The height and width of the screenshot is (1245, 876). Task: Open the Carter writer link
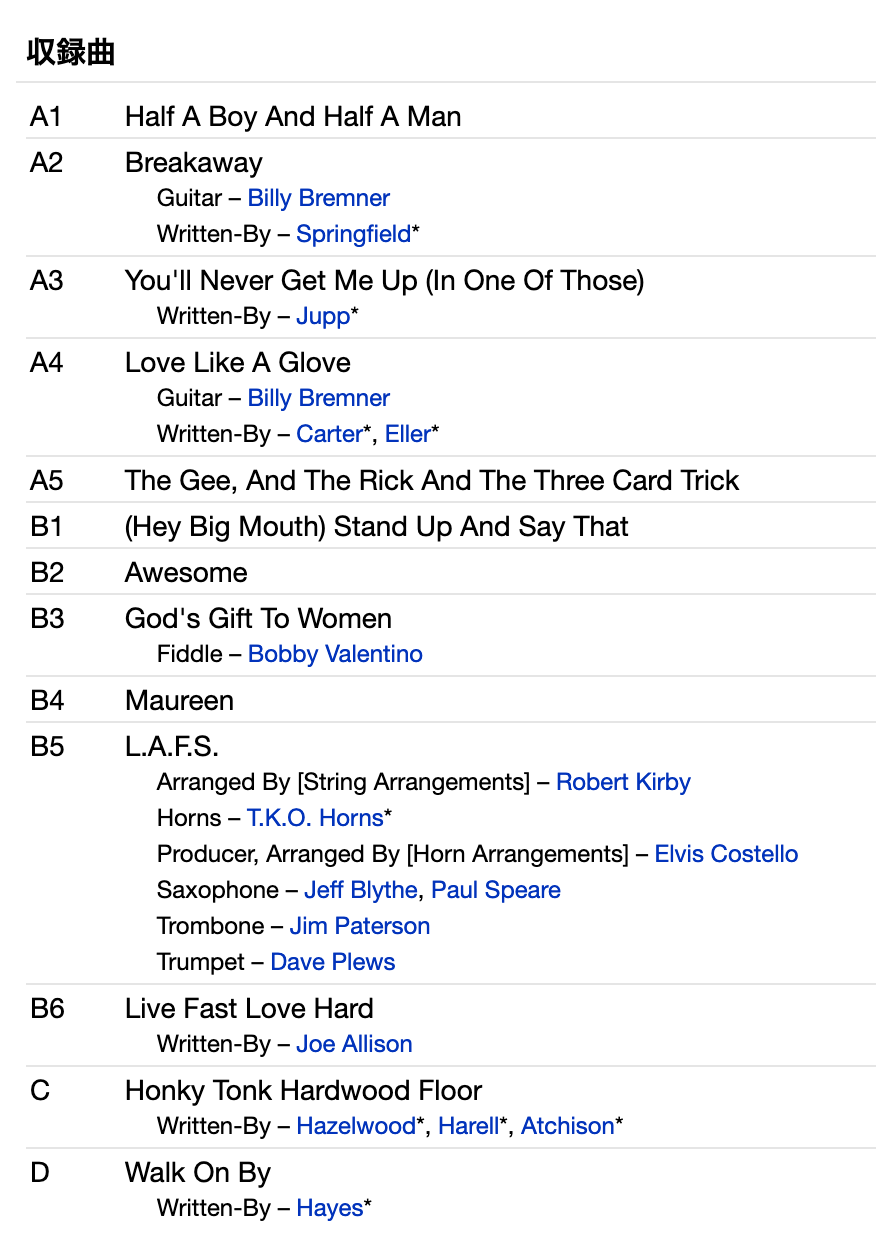coord(329,434)
